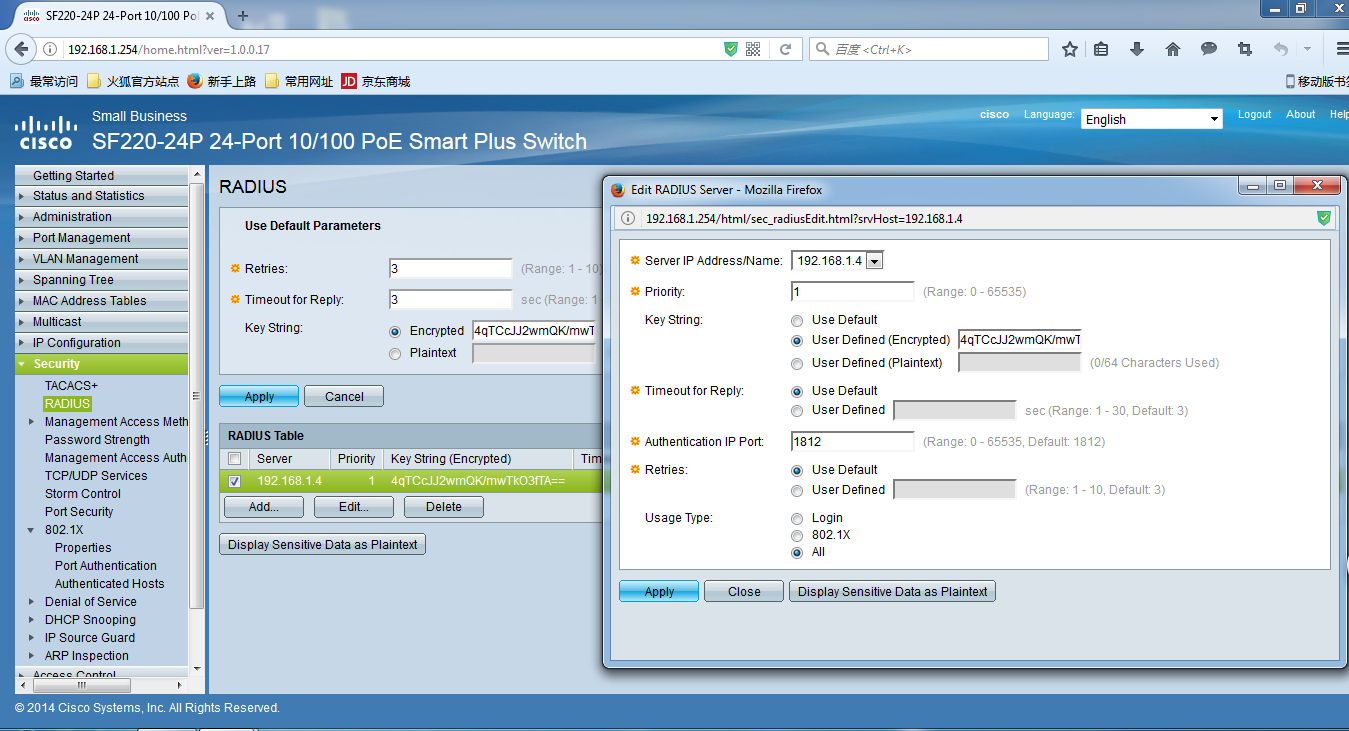Collapse the Security menu

101,364
